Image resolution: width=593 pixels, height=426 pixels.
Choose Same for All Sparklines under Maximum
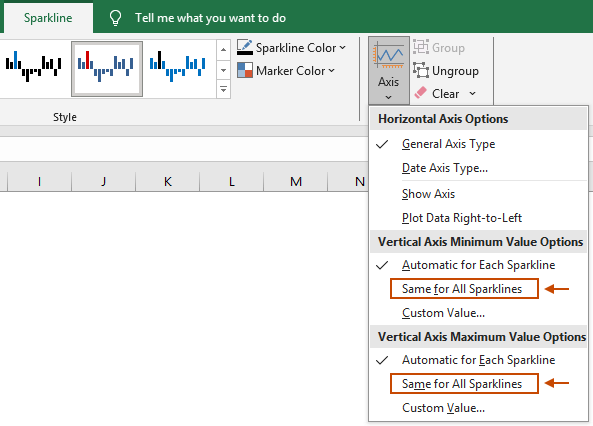point(464,384)
